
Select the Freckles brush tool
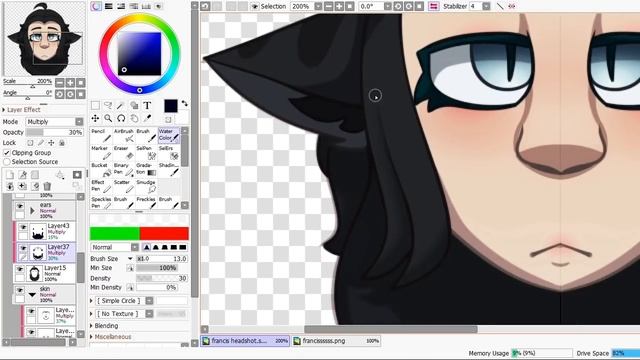click(x=146, y=202)
